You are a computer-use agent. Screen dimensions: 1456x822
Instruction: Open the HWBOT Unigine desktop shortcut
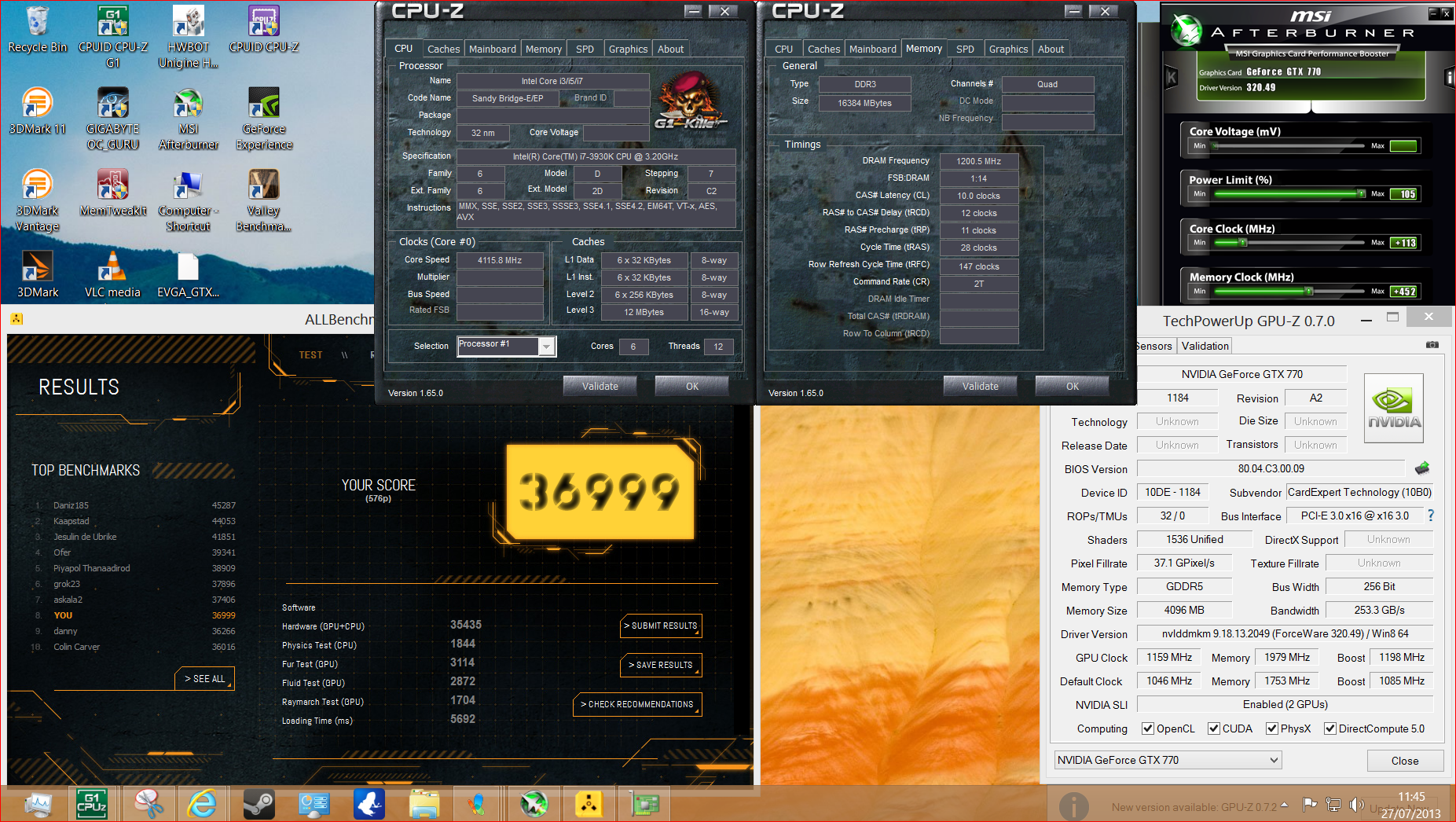tap(189, 36)
